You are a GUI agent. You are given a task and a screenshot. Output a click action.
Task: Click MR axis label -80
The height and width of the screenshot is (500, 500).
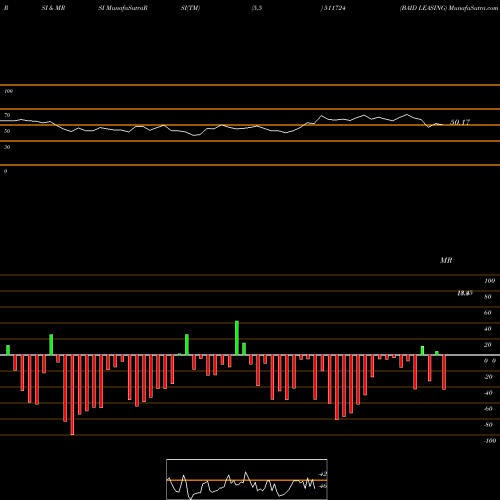click(x=488, y=425)
